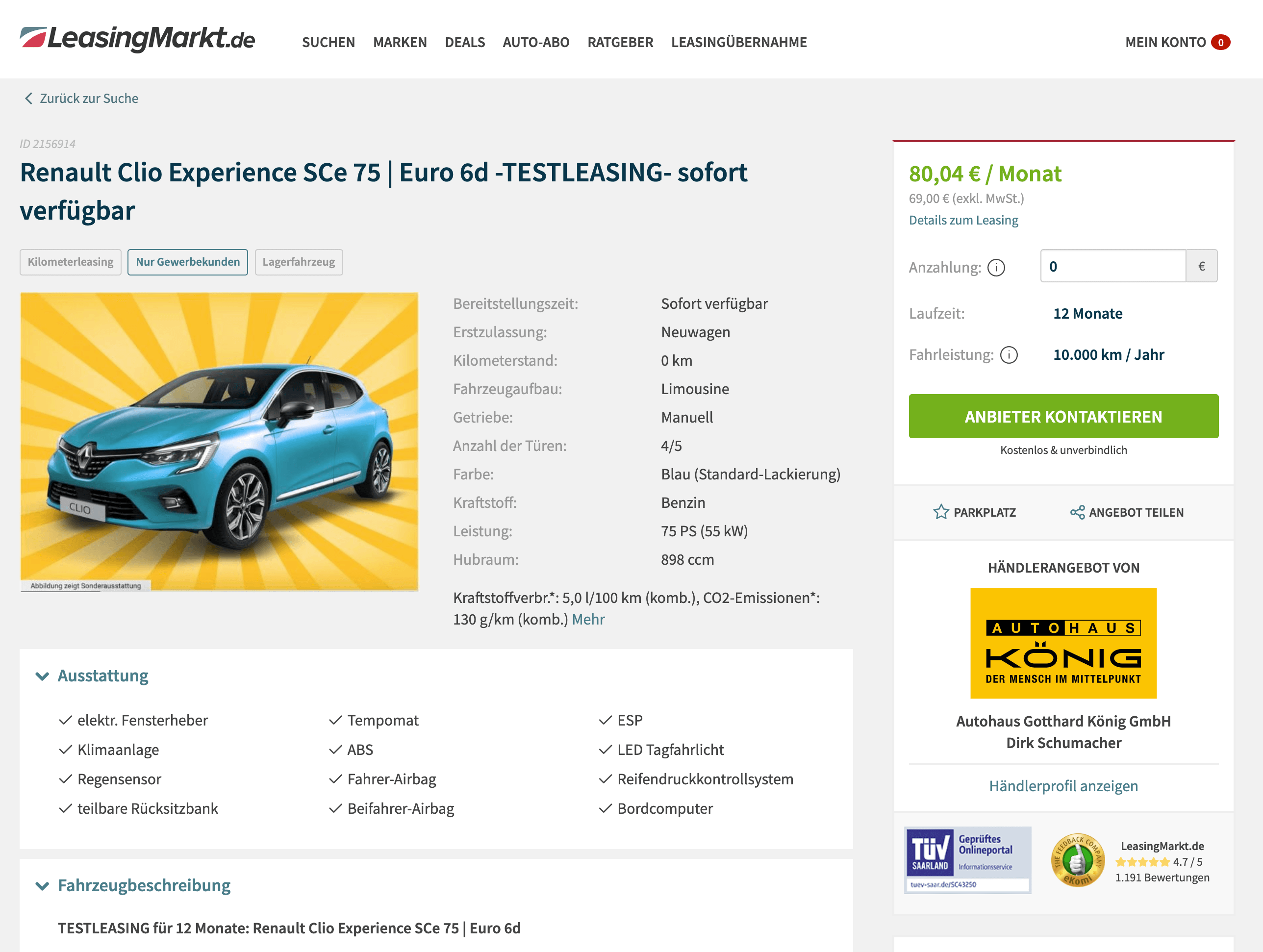Open the LEASINGÜBERNAHME menu item
The height and width of the screenshot is (952, 1263).
[x=739, y=42]
